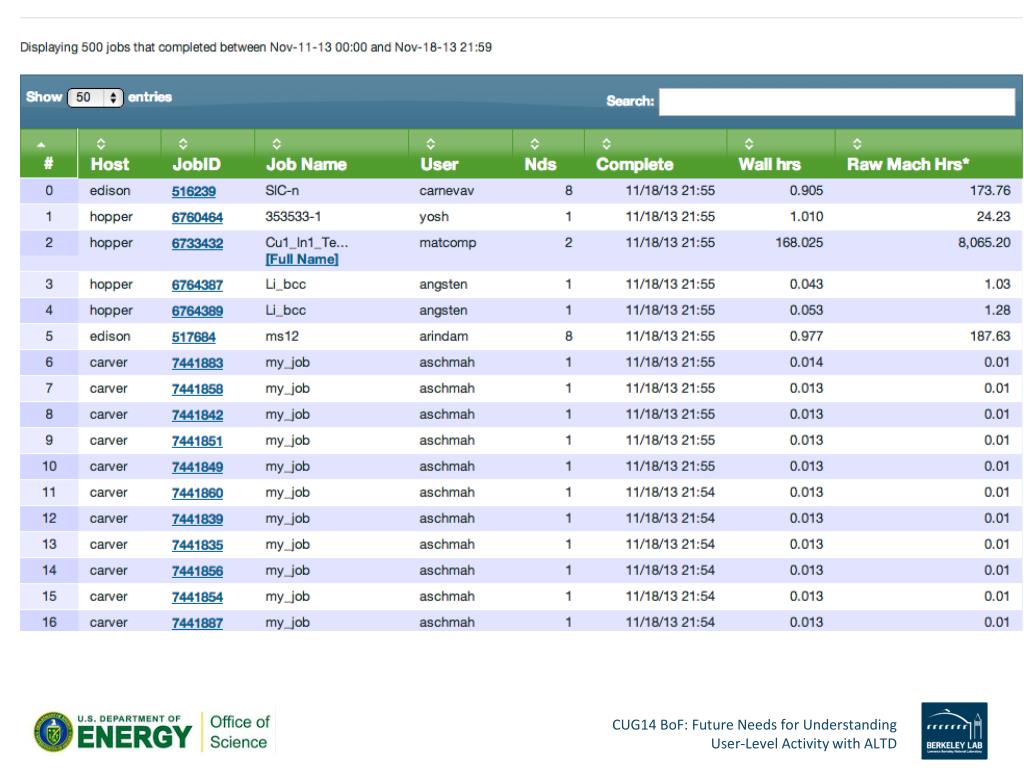Select wall hours value 0.014
This screenshot has height=768, width=1024.
pos(807,362)
